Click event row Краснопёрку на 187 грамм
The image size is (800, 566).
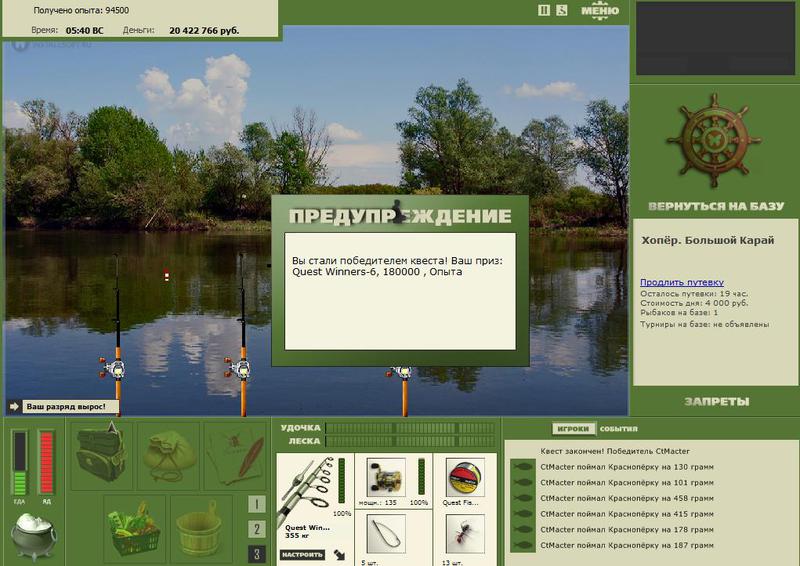point(627,546)
